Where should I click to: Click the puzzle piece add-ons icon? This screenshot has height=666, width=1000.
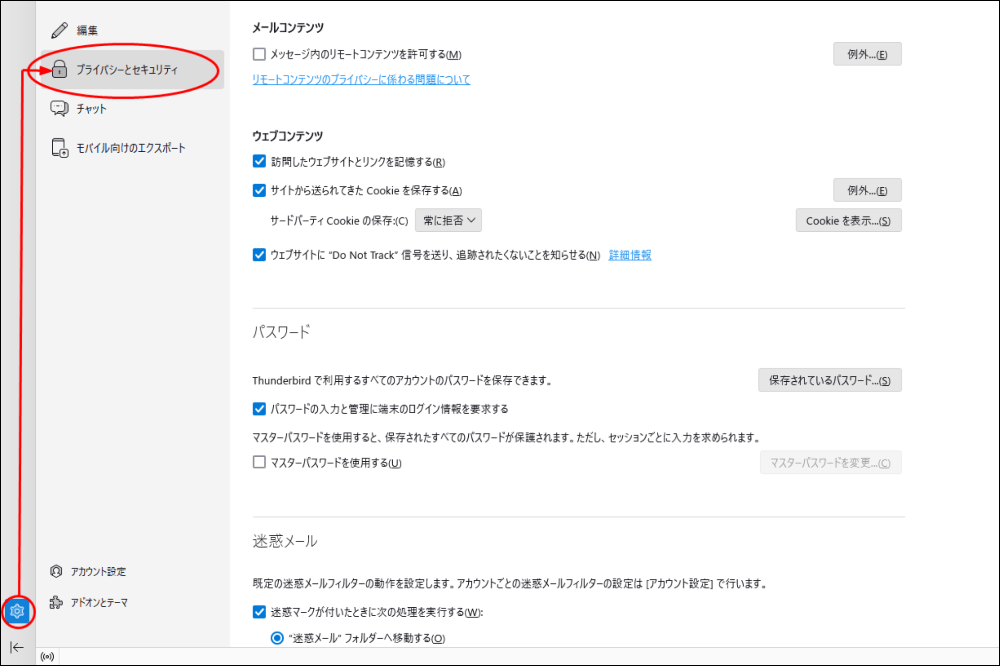point(56,602)
